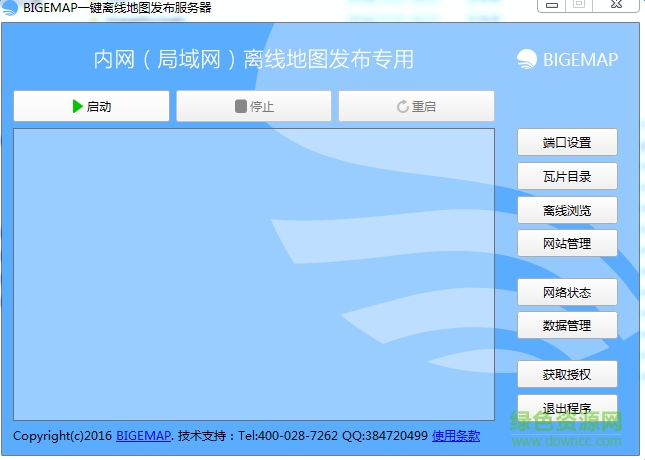Image resolution: width=645 pixels, height=460 pixels.
Task: Maximize the BIGEMAP server window
Action: coord(578,5)
